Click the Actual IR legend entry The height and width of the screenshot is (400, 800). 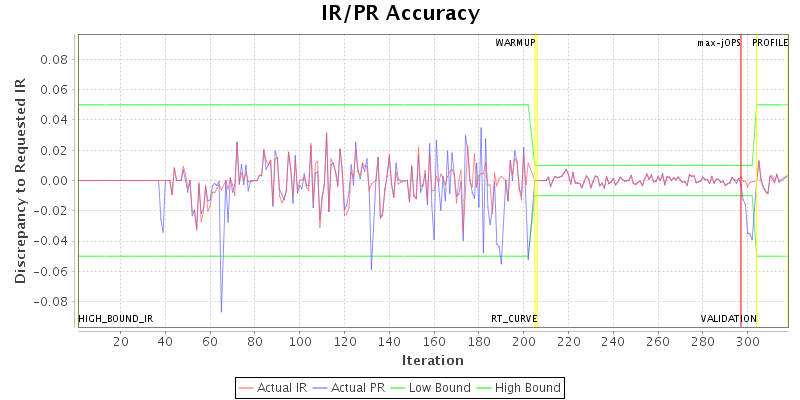(x=281, y=387)
